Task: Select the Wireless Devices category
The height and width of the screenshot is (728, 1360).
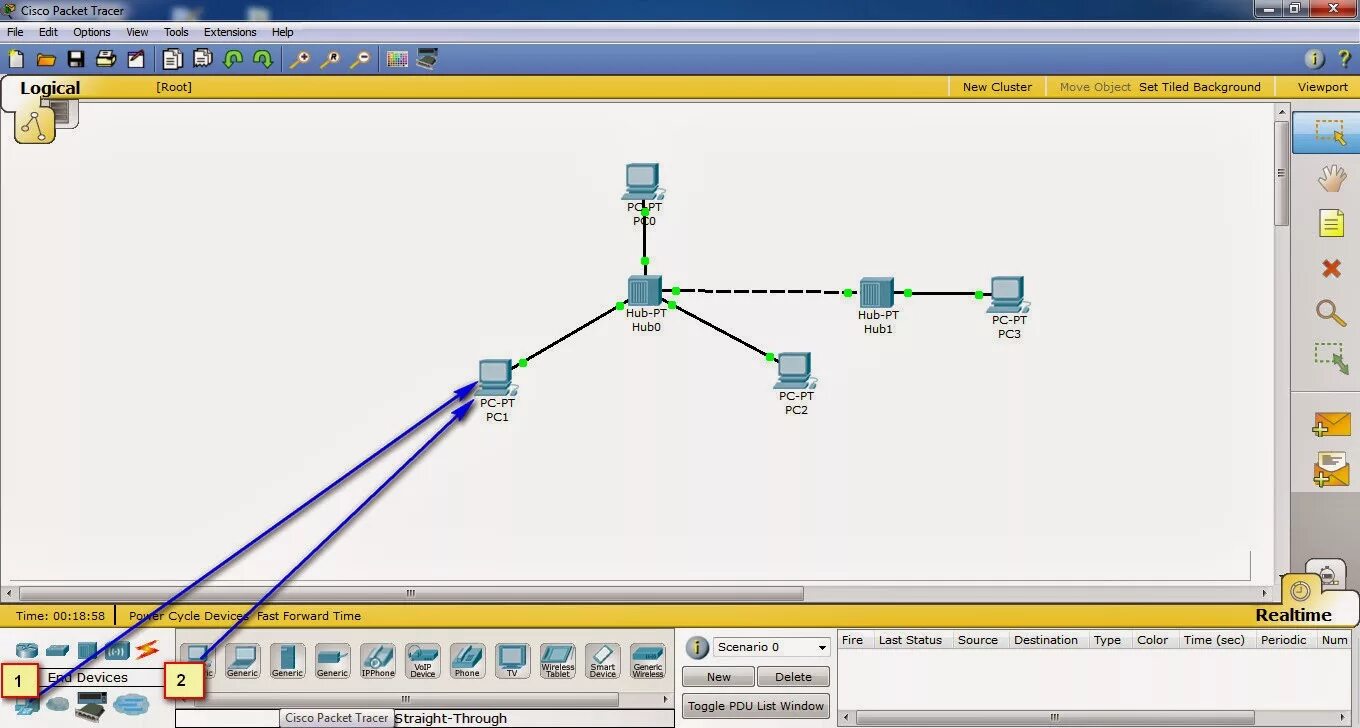Action: click(117, 650)
